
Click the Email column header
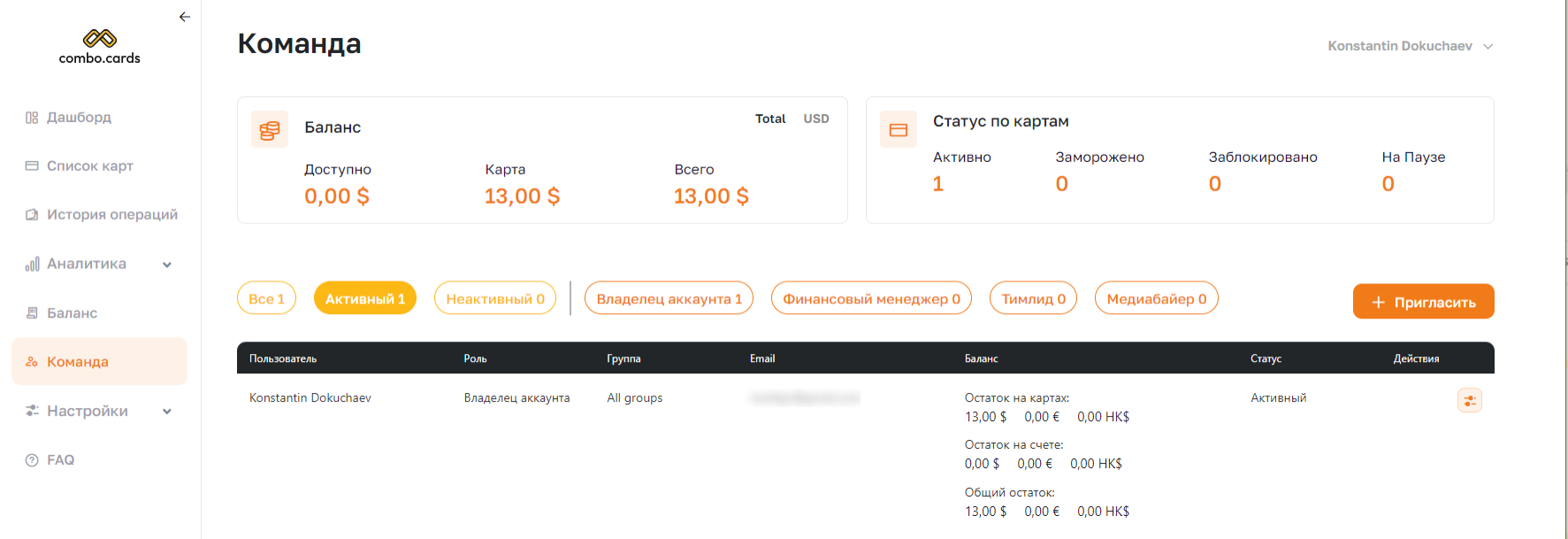[x=762, y=358]
